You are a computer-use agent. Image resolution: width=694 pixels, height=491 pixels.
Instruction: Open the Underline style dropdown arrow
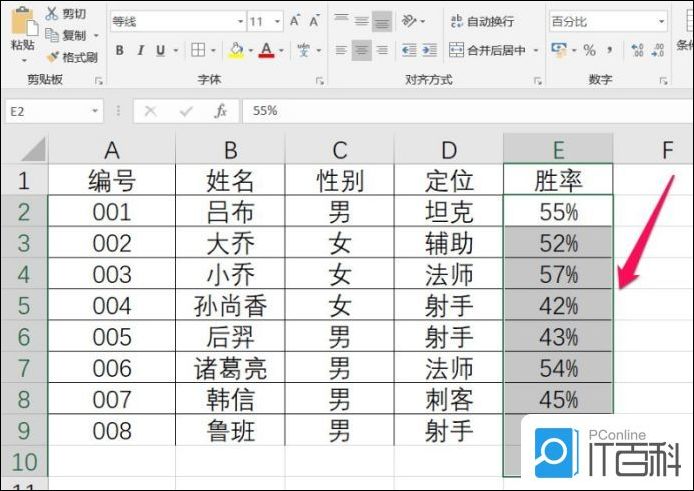coord(176,50)
